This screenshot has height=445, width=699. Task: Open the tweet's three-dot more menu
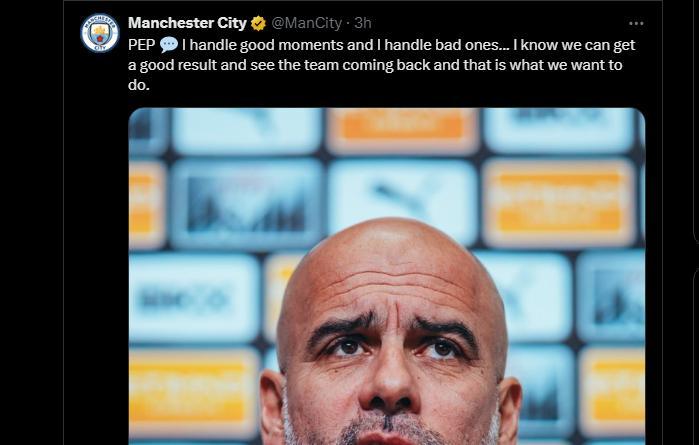point(636,23)
